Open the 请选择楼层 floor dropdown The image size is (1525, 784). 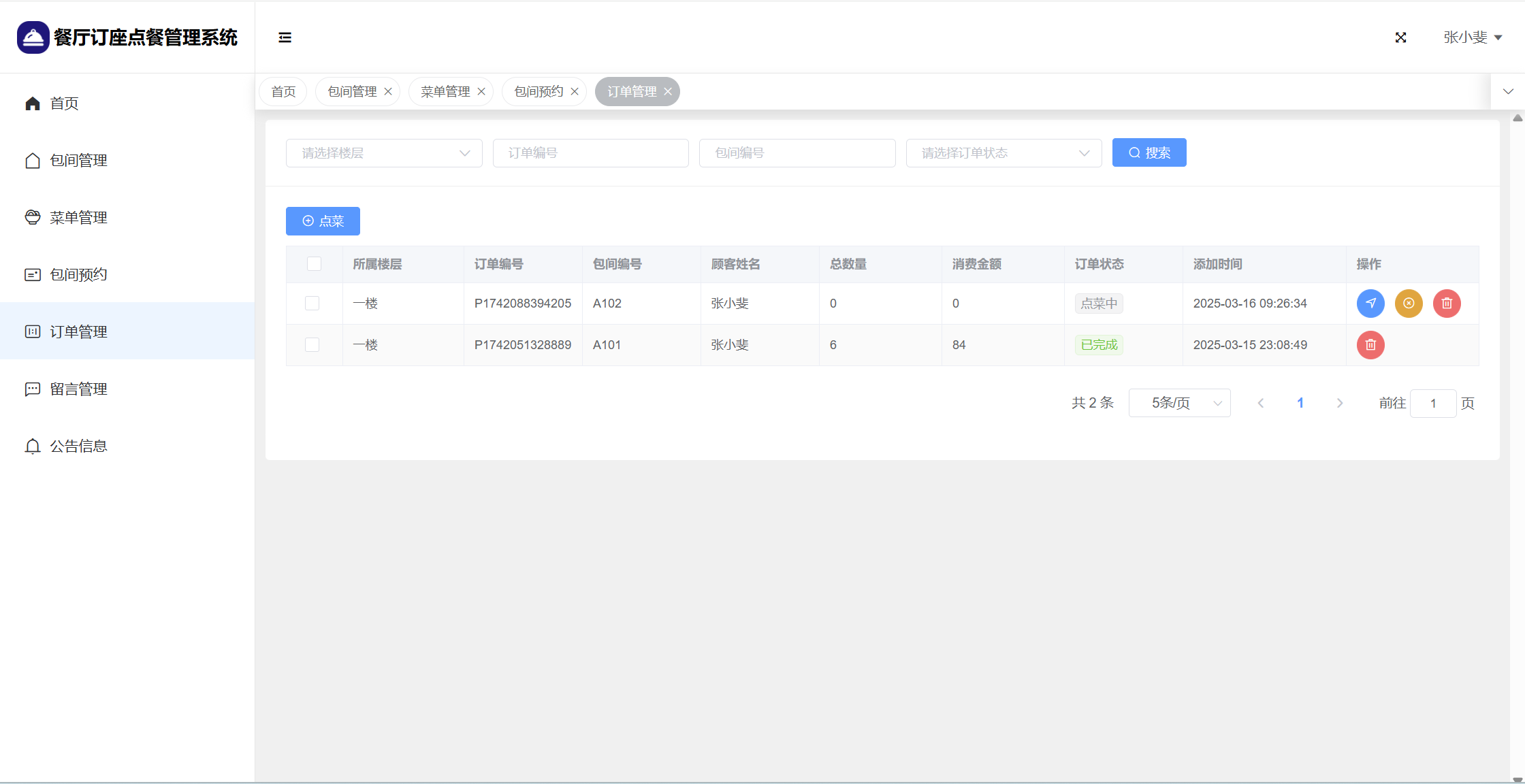(x=384, y=153)
